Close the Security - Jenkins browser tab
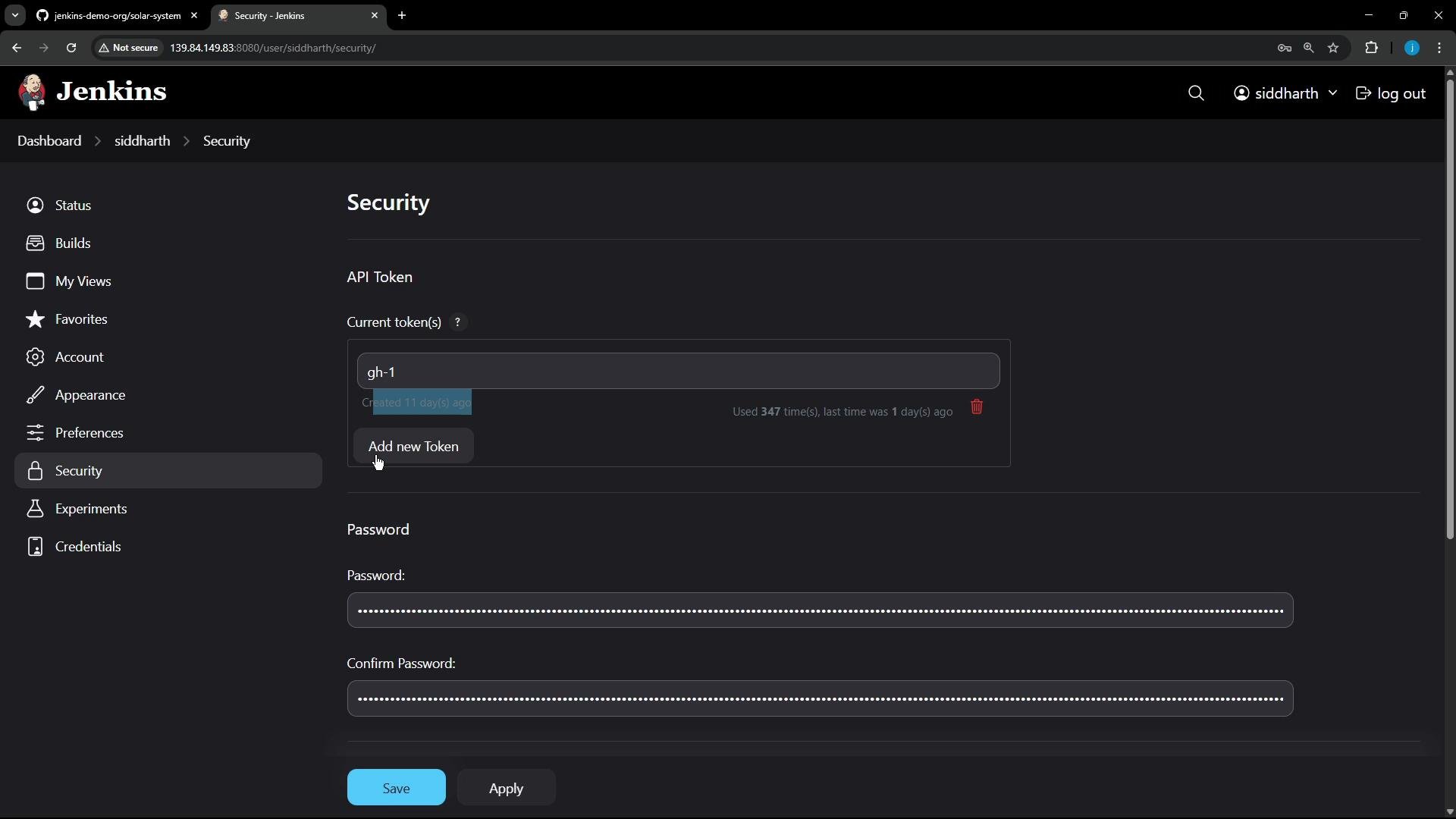Image resolution: width=1456 pixels, height=819 pixels. [375, 15]
